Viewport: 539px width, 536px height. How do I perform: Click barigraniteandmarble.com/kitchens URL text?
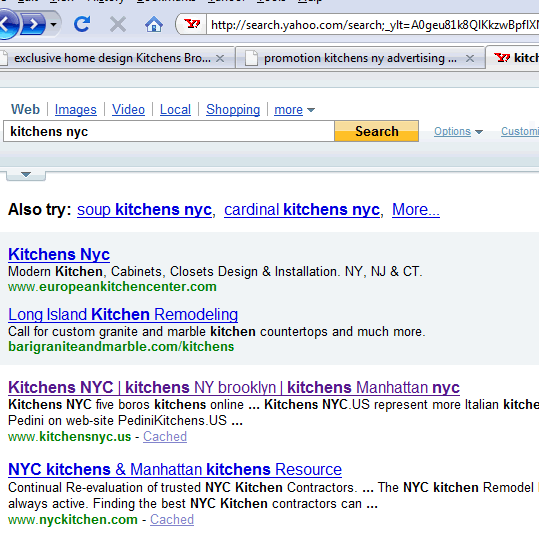coord(121,347)
